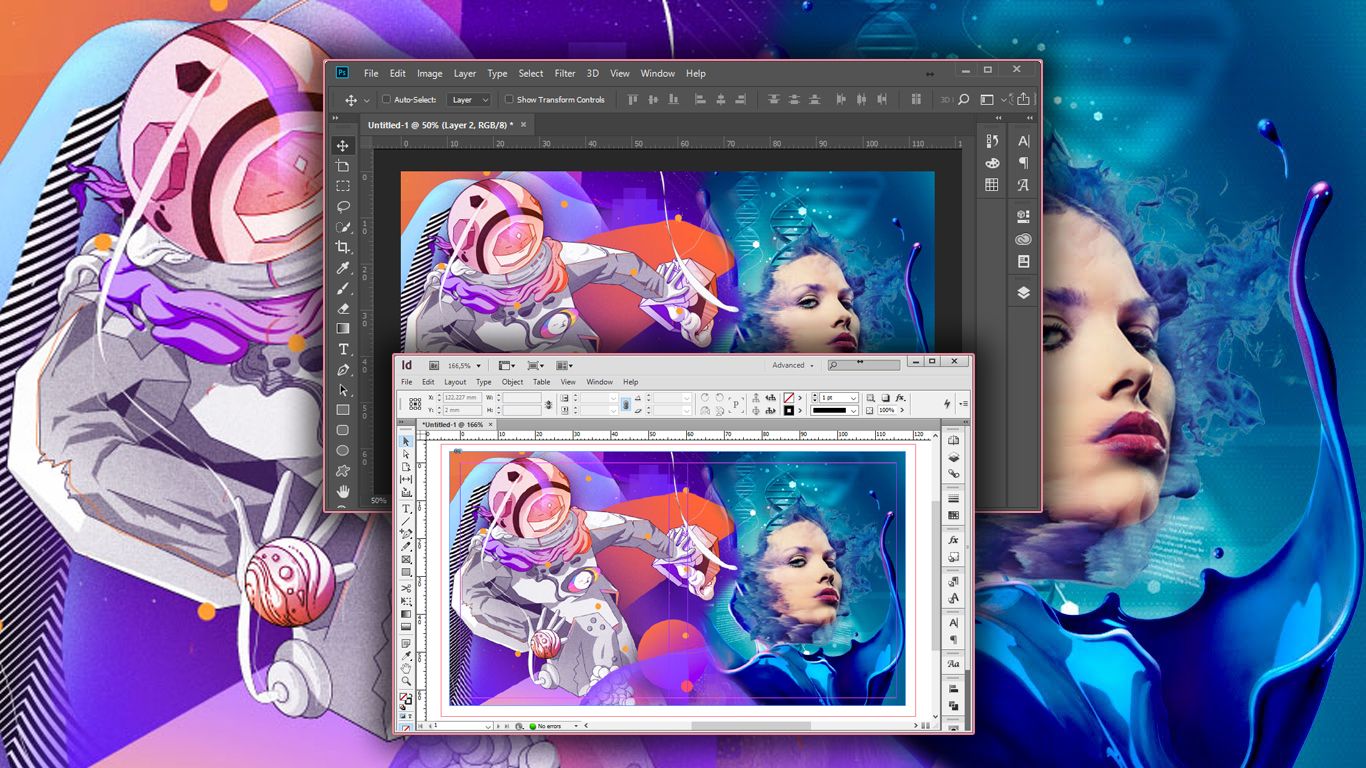Image resolution: width=1366 pixels, height=768 pixels.
Task: Open the History panel icon in Photoshop
Action: 992,141
